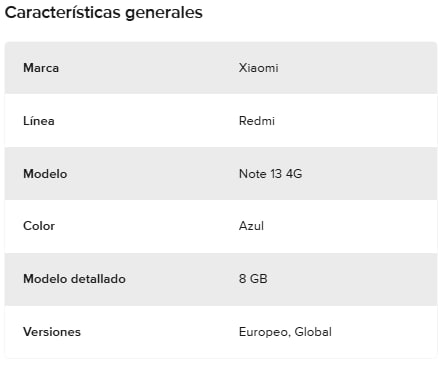Click the word Global in Versiones
This screenshot has height=370, width=444.
[313, 332]
